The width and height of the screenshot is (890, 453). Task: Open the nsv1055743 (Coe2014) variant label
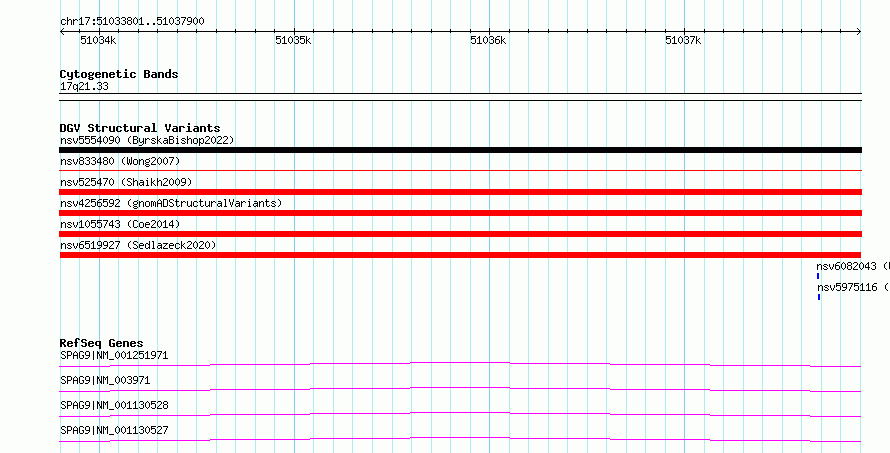click(120, 224)
